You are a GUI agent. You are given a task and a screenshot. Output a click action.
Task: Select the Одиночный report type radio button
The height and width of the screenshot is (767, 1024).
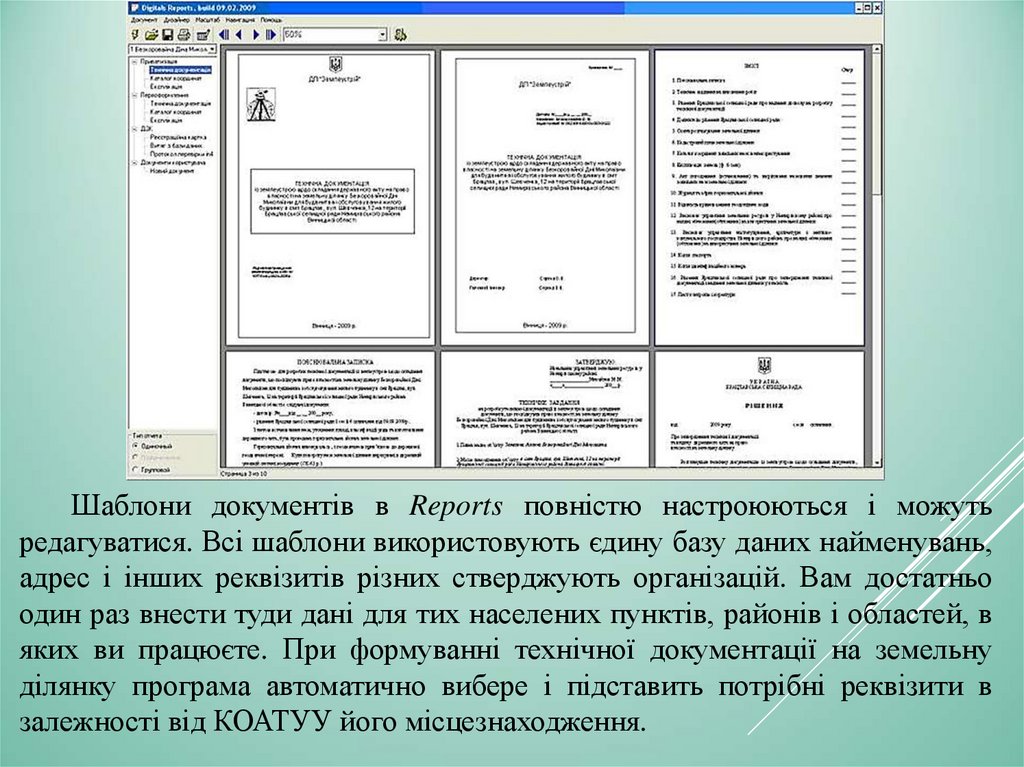[136, 446]
